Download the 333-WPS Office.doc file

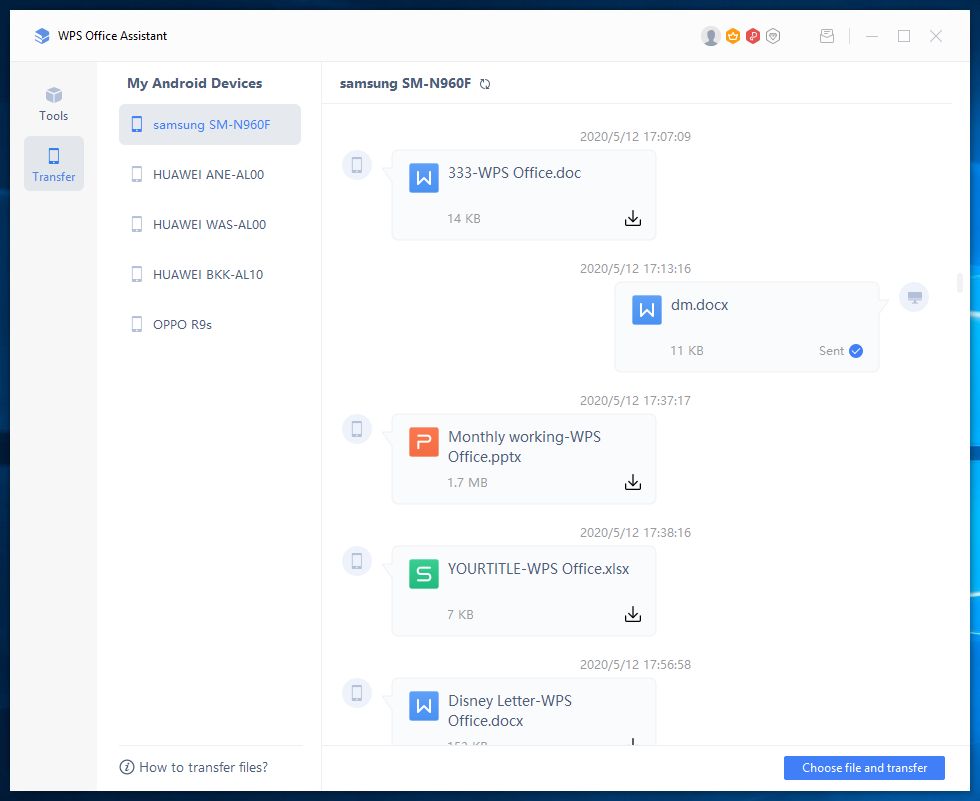(632, 218)
